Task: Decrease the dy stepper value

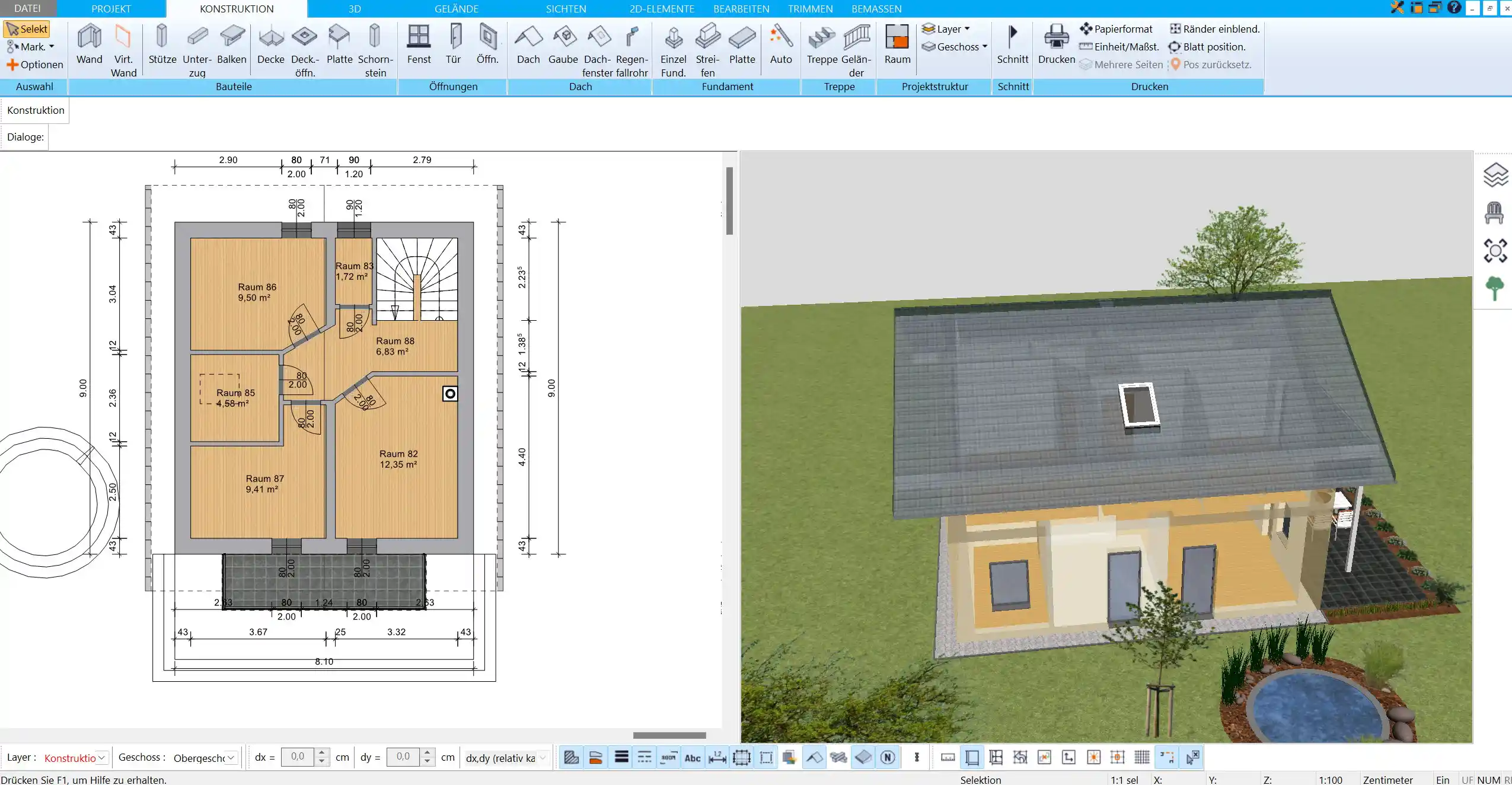Action: click(x=427, y=761)
